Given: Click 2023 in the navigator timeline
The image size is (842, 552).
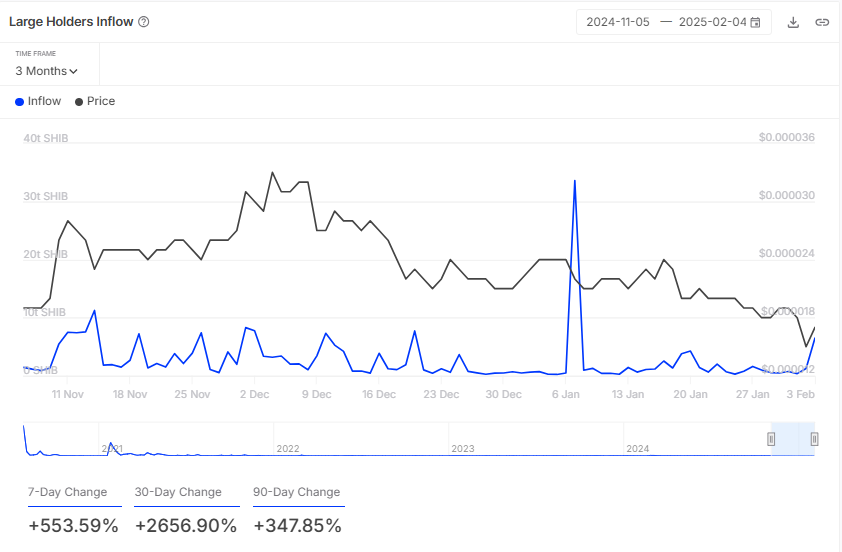Looking at the screenshot, I should tap(463, 449).
